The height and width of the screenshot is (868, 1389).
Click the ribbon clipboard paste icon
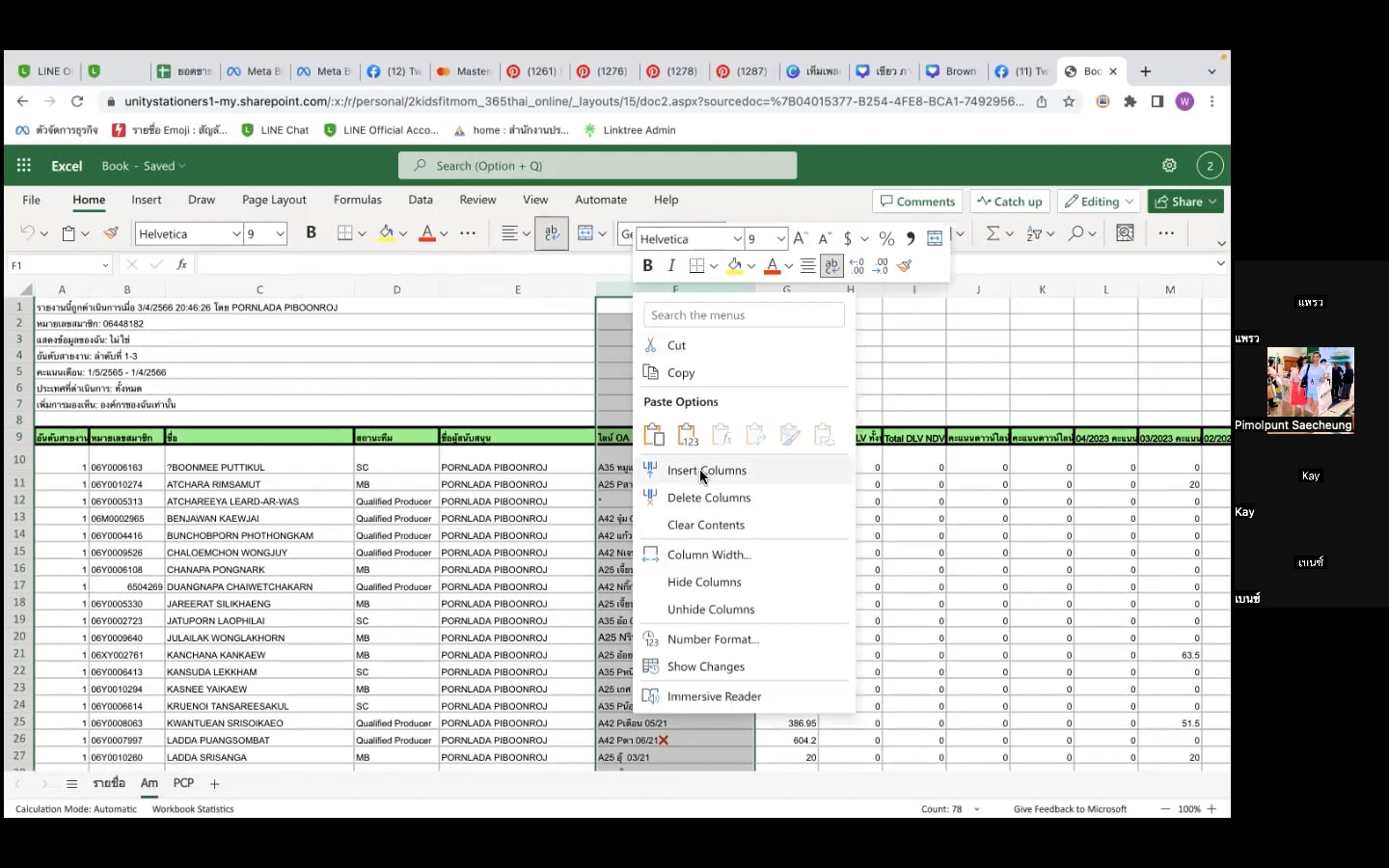pos(68,233)
